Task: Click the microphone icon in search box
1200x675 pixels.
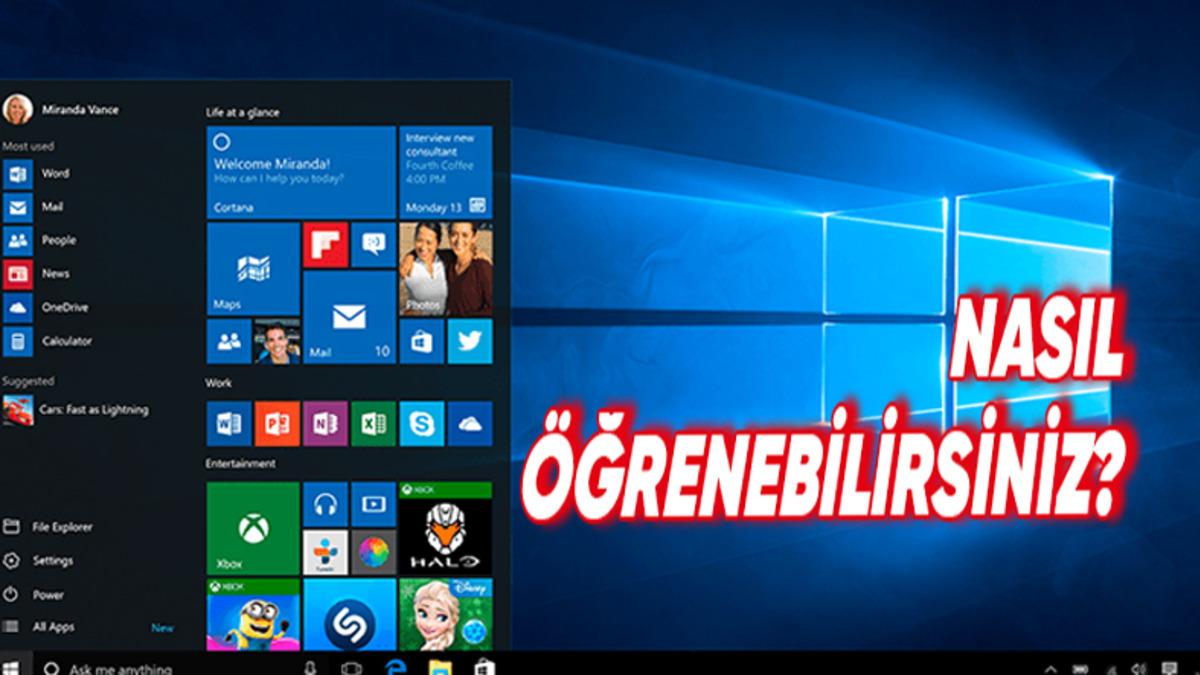Action: point(310,667)
